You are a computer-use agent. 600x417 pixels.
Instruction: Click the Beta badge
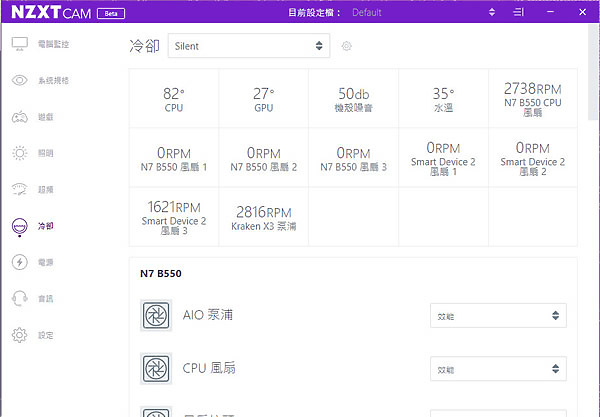point(111,14)
